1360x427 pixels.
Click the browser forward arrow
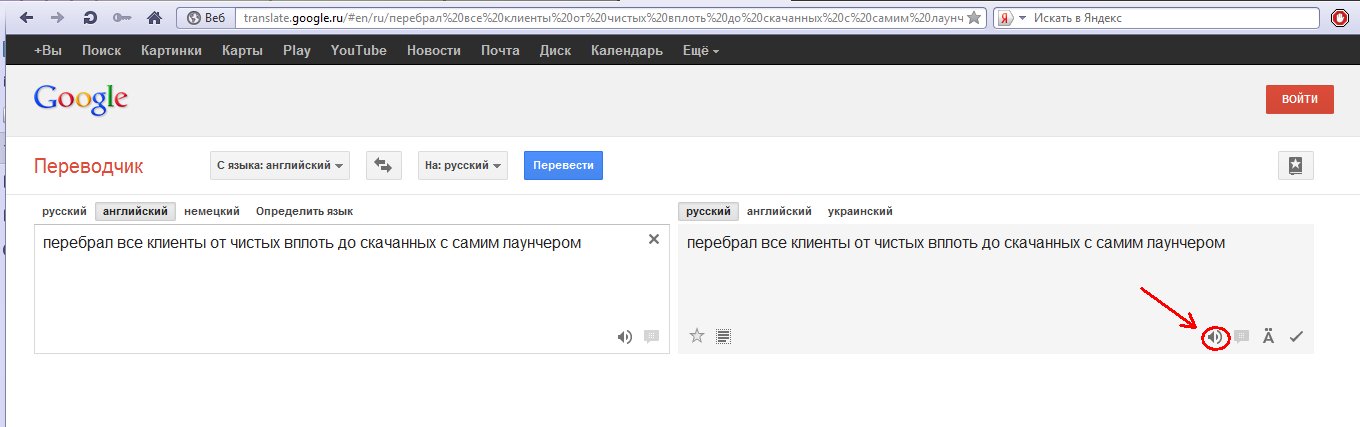(58, 18)
